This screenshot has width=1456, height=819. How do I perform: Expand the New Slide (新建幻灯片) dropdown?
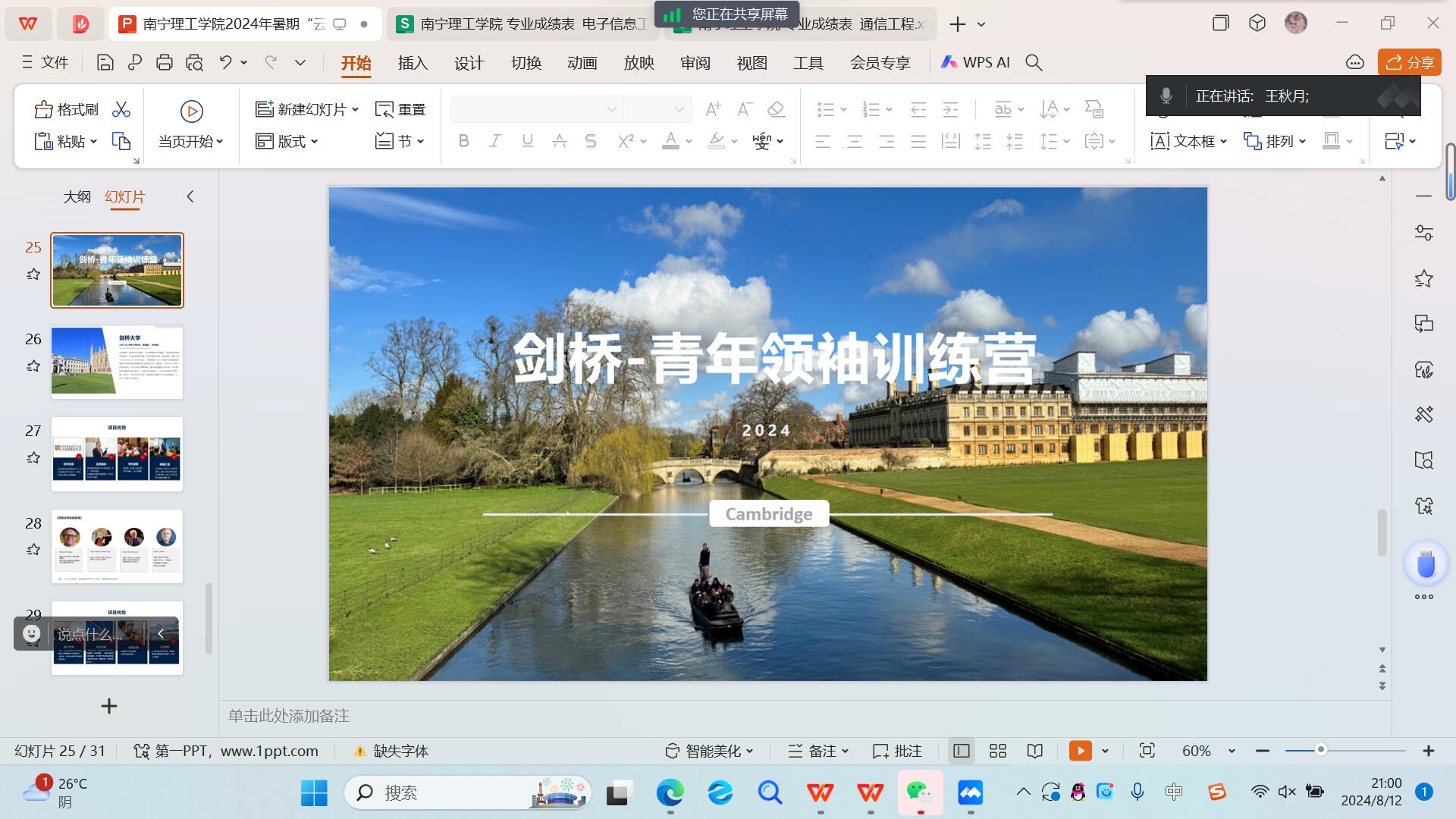tap(356, 110)
